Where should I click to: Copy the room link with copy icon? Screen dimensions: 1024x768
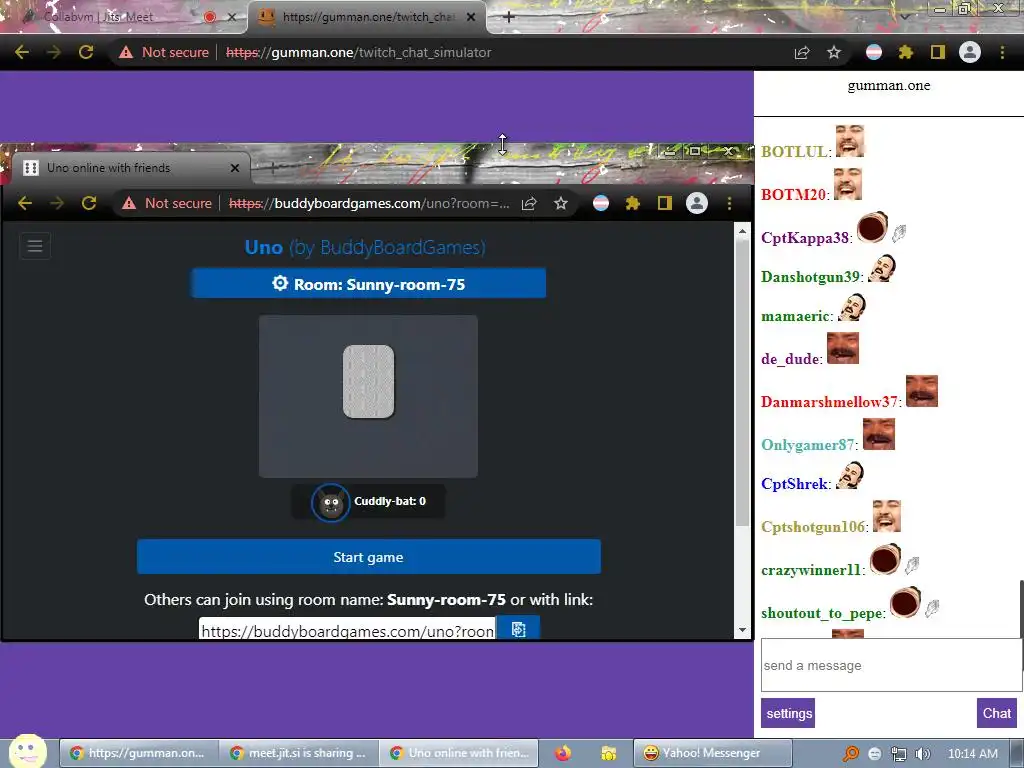pyautogui.click(x=518, y=628)
